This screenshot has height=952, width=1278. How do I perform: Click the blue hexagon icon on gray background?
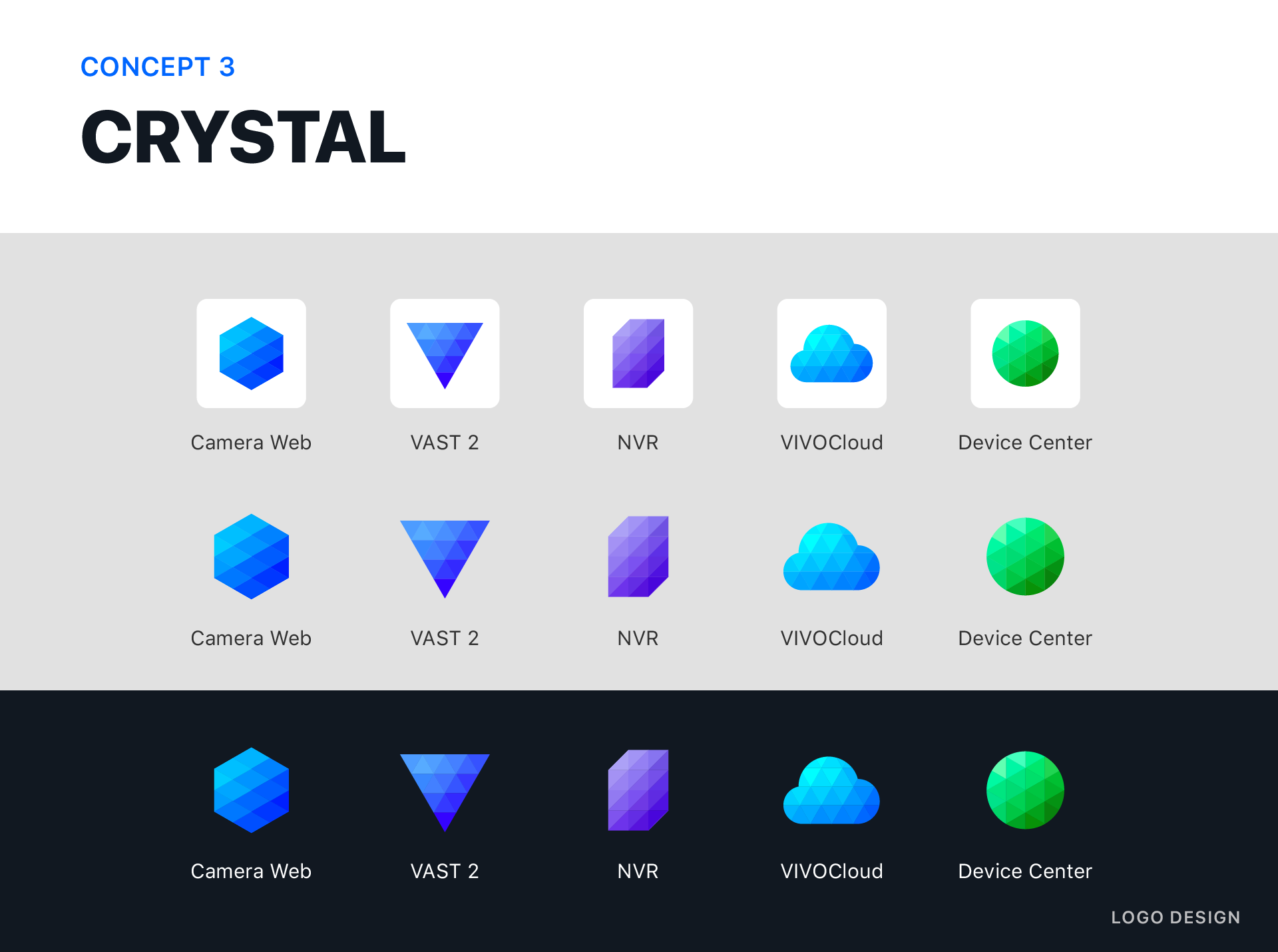click(251, 557)
